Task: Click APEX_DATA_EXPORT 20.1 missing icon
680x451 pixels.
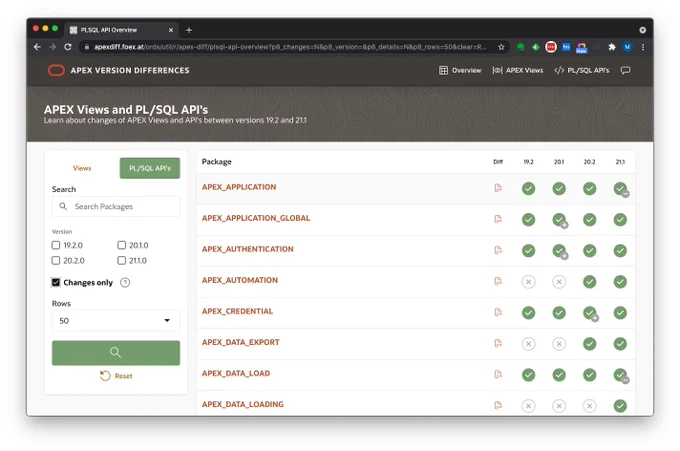Action: tap(559, 344)
